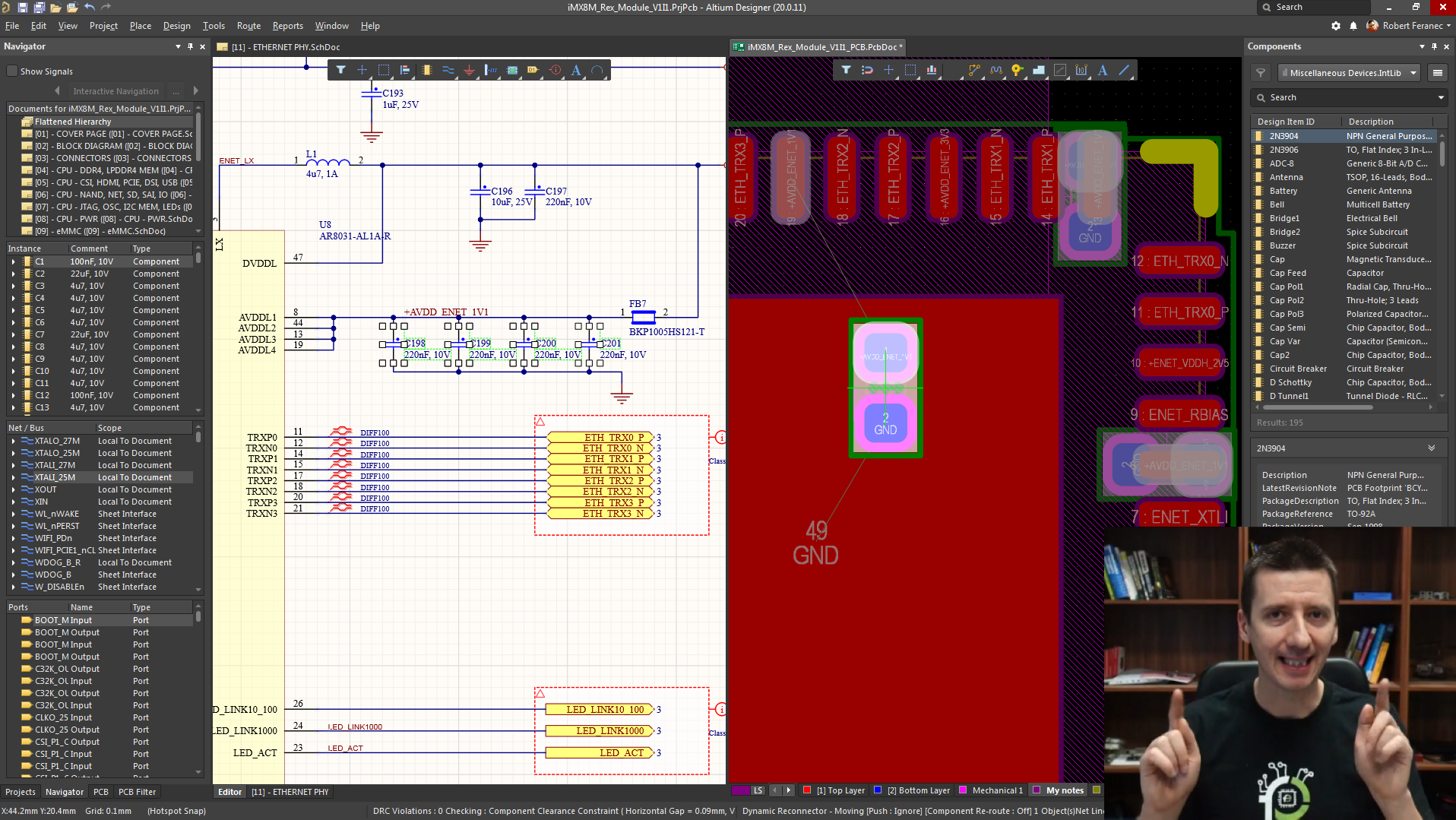The width and height of the screenshot is (1456, 820).
Task: Enable the Show Signals checkbox
Action: coord(12,71)
